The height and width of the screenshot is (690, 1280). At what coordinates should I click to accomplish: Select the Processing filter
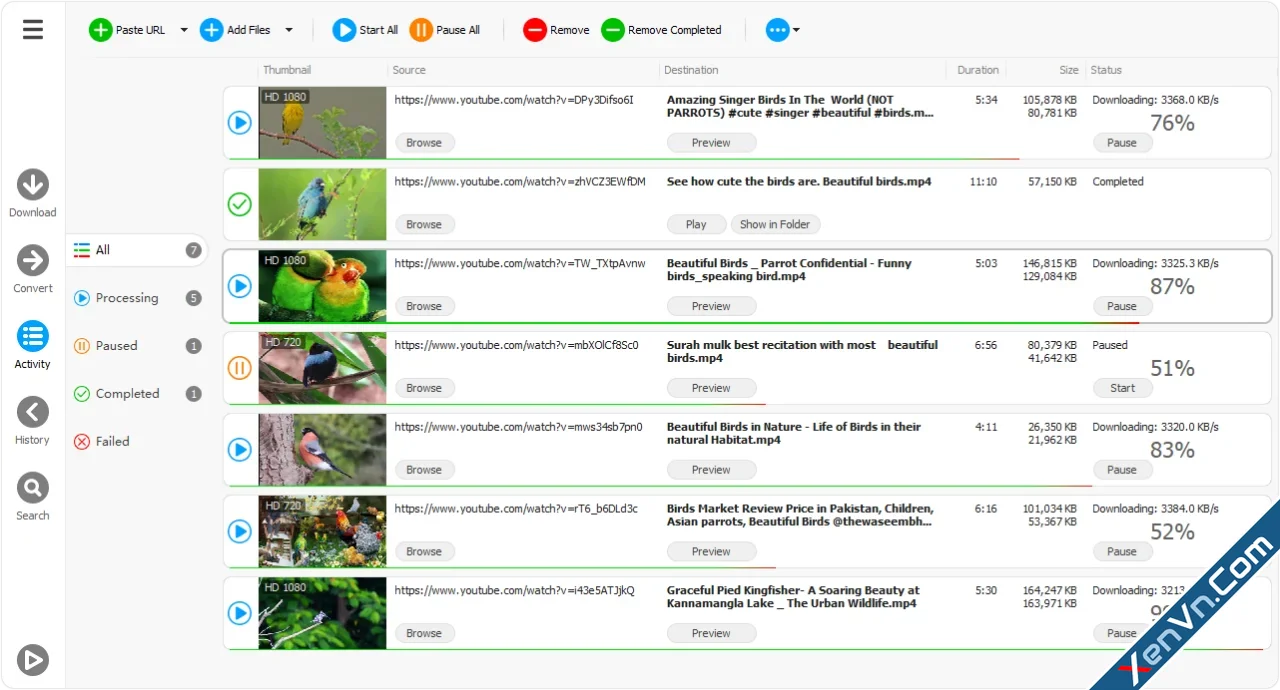(137, 298)
